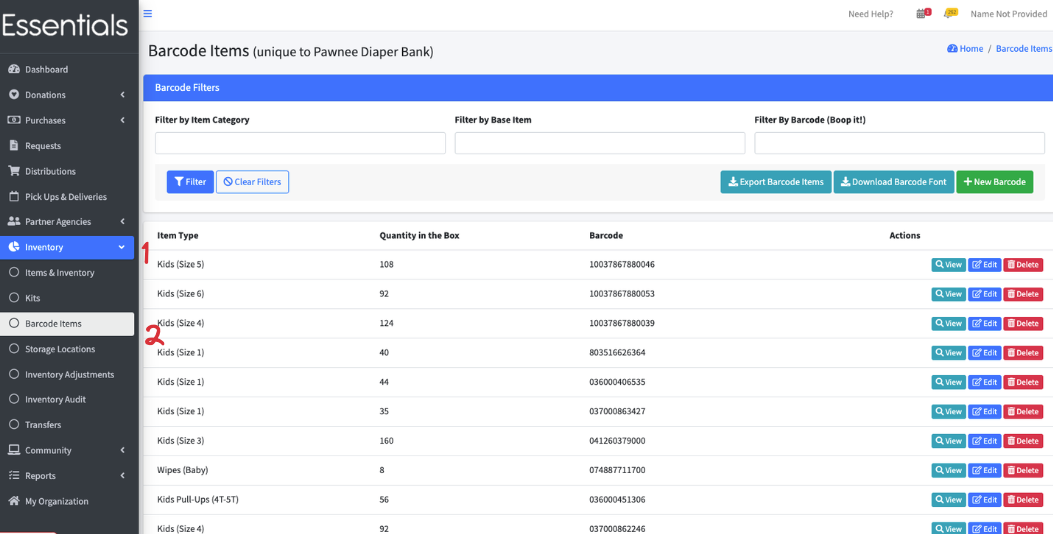Open the Filter by Base Item dropdown
Viewport: 1053px width, 534px height.
(600, 143)
